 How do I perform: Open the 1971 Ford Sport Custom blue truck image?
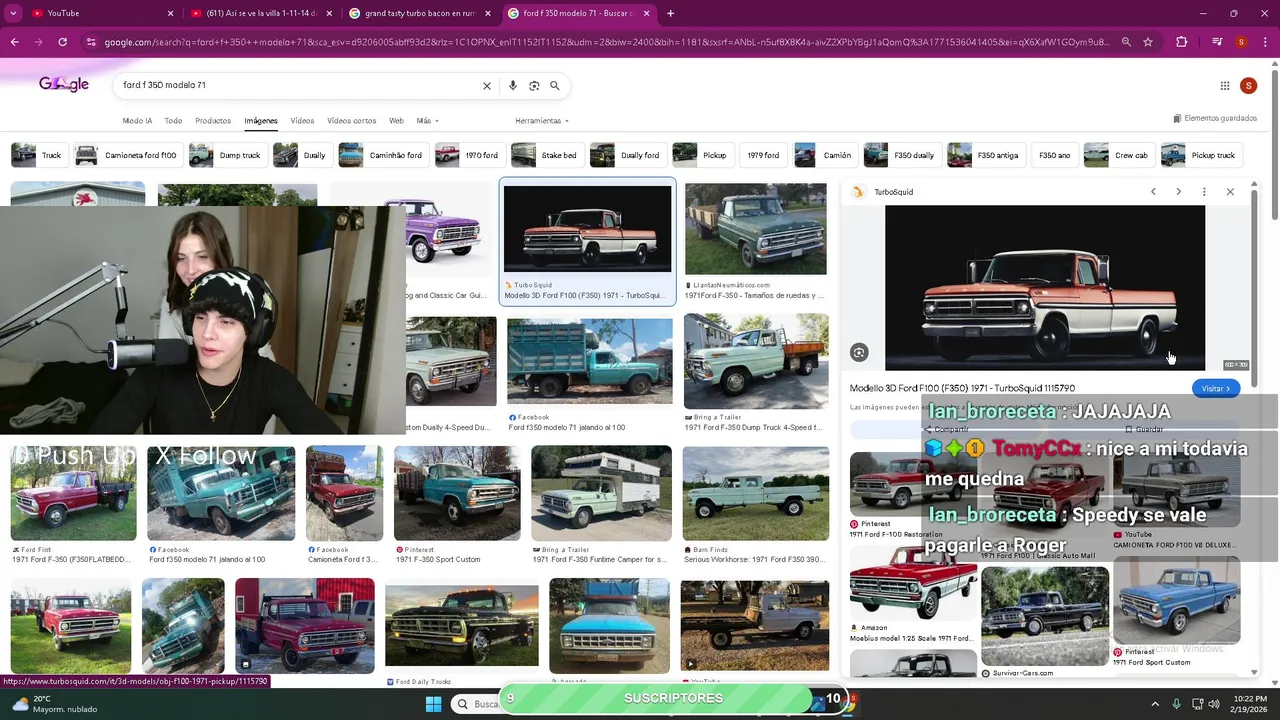click(1177, 602)
